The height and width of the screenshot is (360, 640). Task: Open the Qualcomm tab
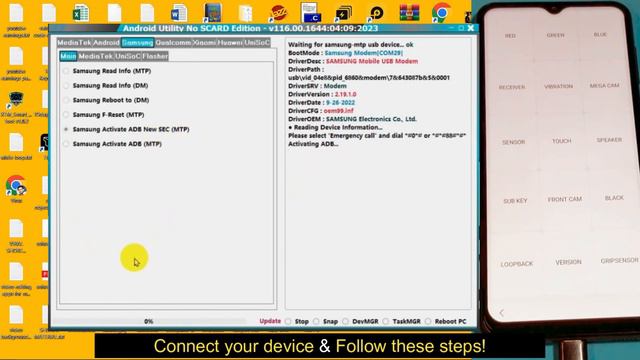[173, 42]
